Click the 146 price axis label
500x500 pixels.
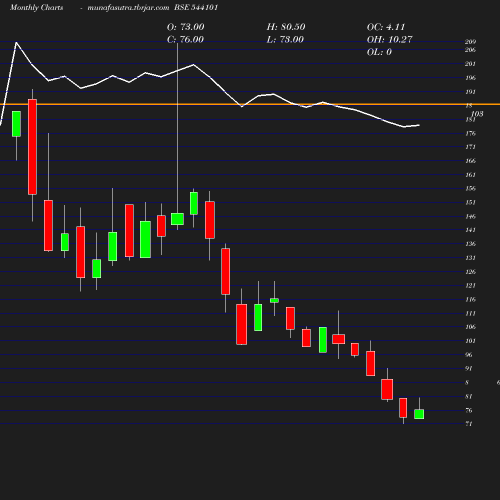(x=470, y=216)
